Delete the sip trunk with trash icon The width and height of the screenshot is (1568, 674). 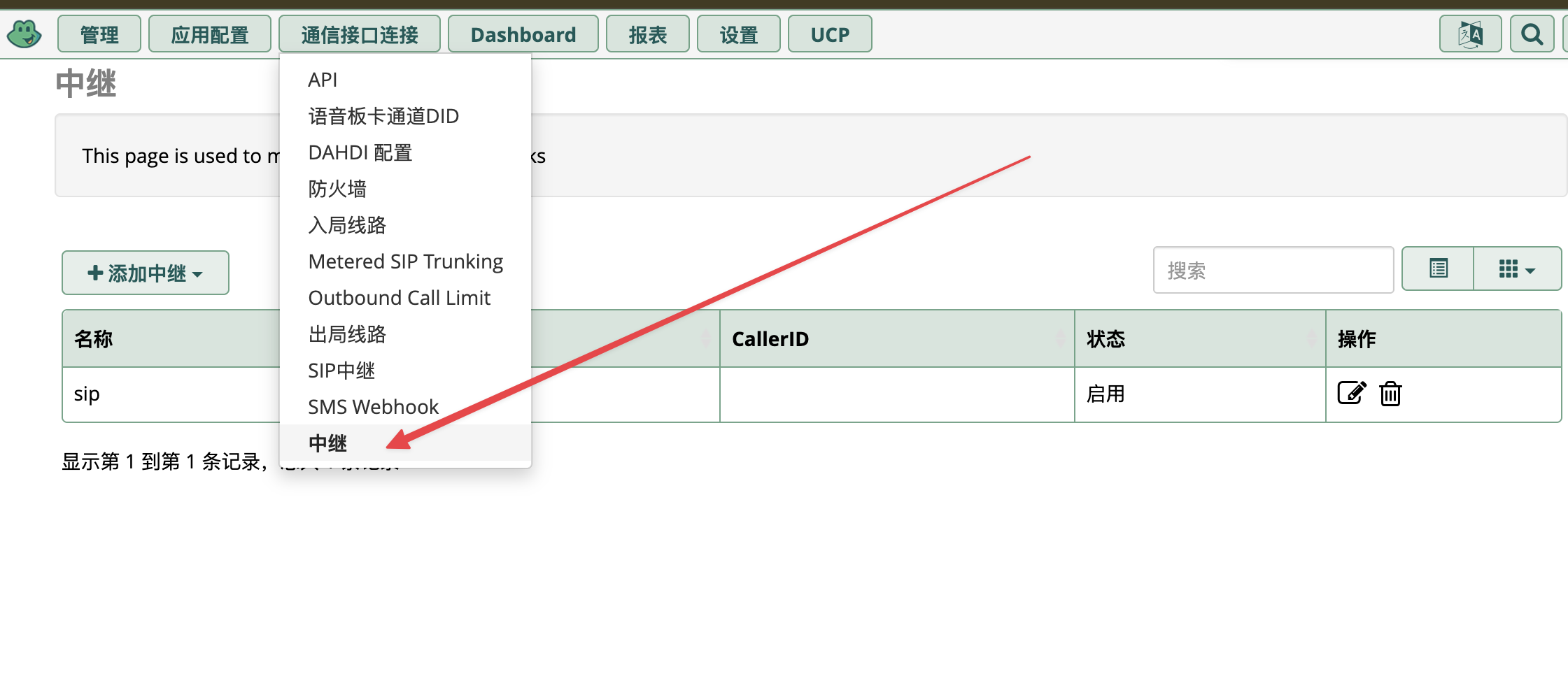(1390, 394)
